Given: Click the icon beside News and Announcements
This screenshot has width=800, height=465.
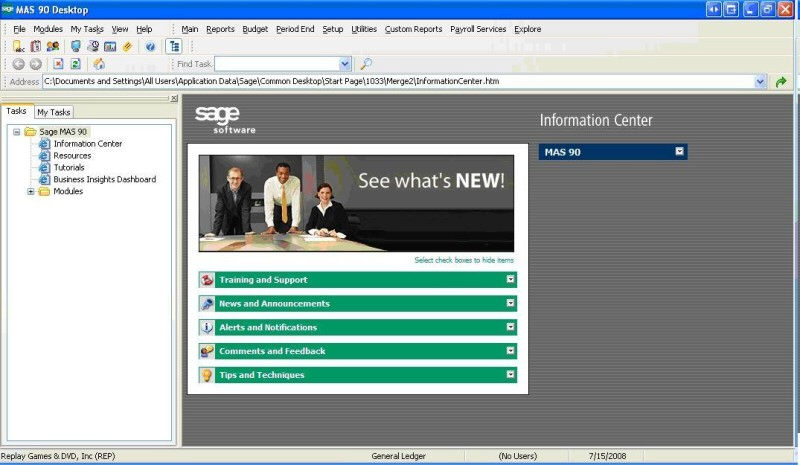Looking at the screenshot, I should coord(207,304).
